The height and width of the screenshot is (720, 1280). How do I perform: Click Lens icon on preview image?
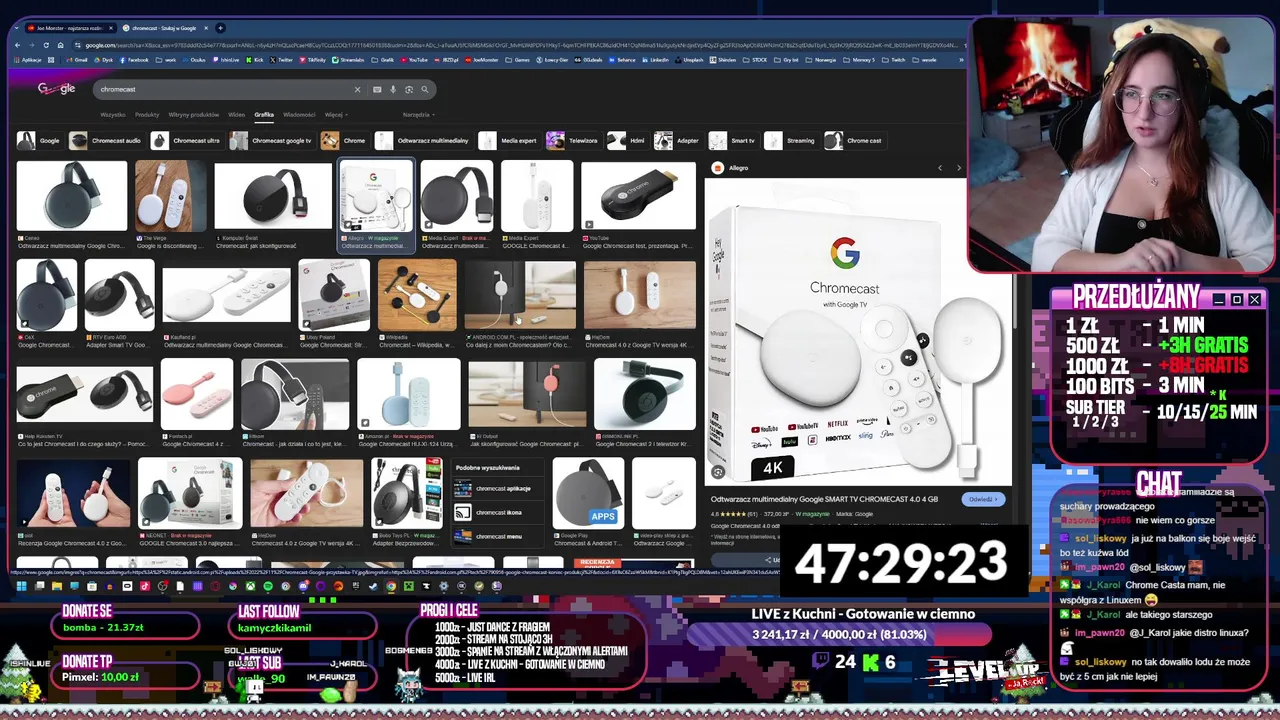[717, 472]
